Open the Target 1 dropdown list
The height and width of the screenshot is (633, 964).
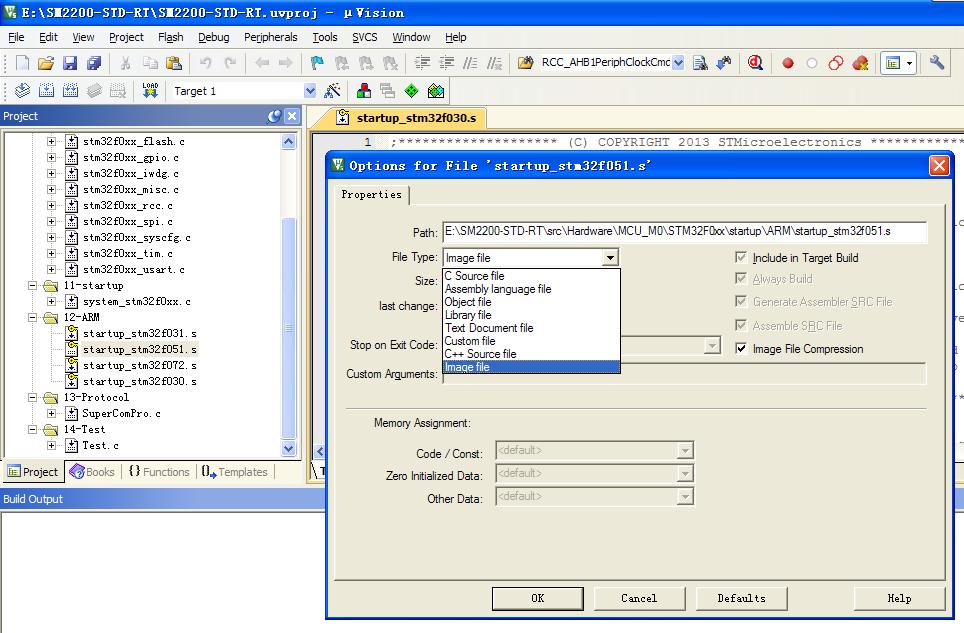click(x=310, y=91)
